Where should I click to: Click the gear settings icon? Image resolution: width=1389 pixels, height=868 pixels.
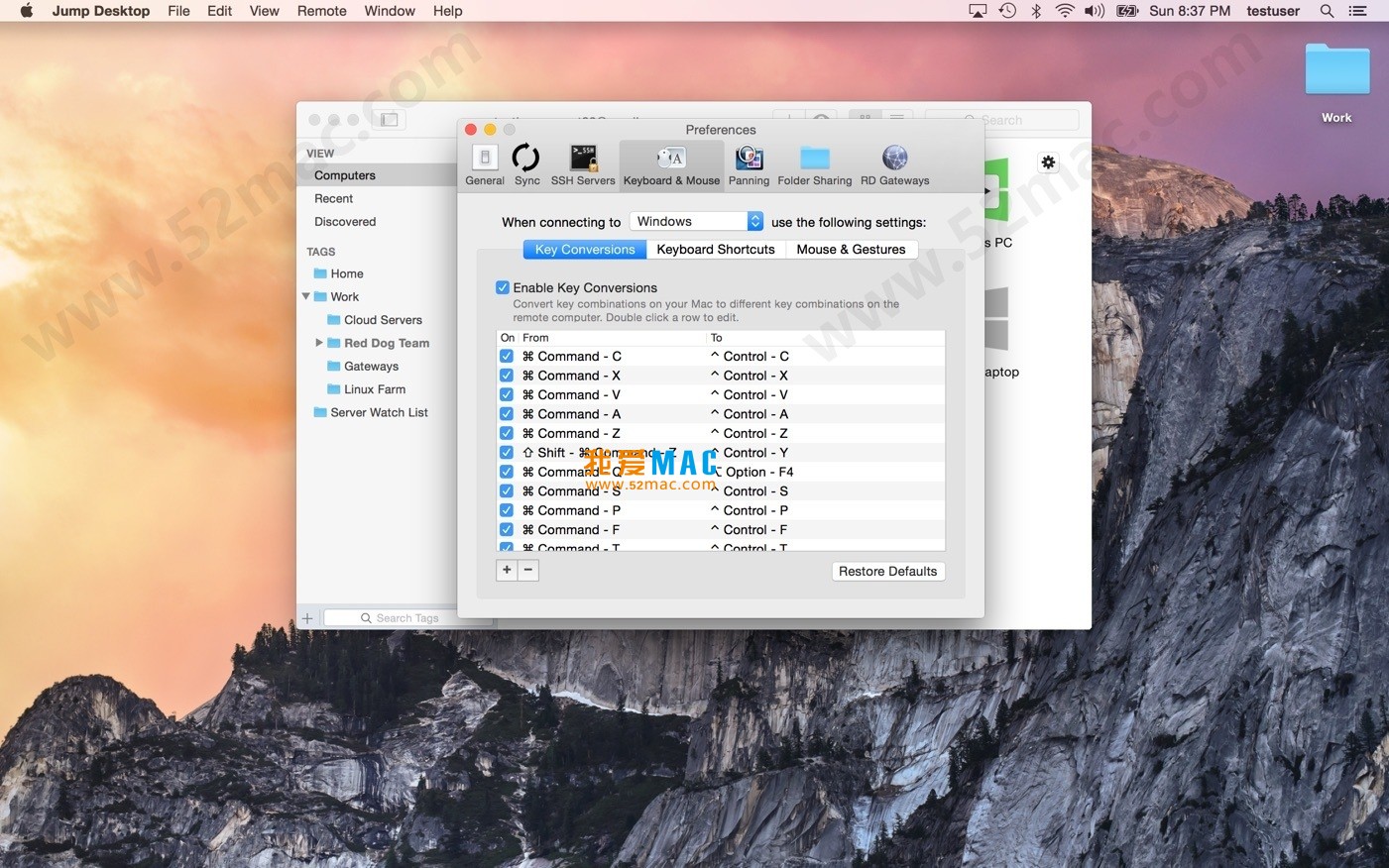coord(1048,163)
